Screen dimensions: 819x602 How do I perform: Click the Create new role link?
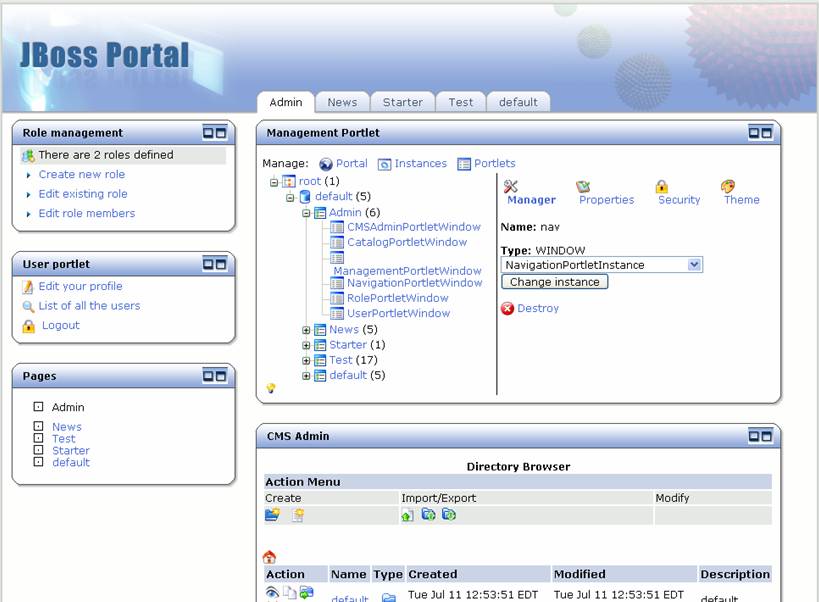81,174
